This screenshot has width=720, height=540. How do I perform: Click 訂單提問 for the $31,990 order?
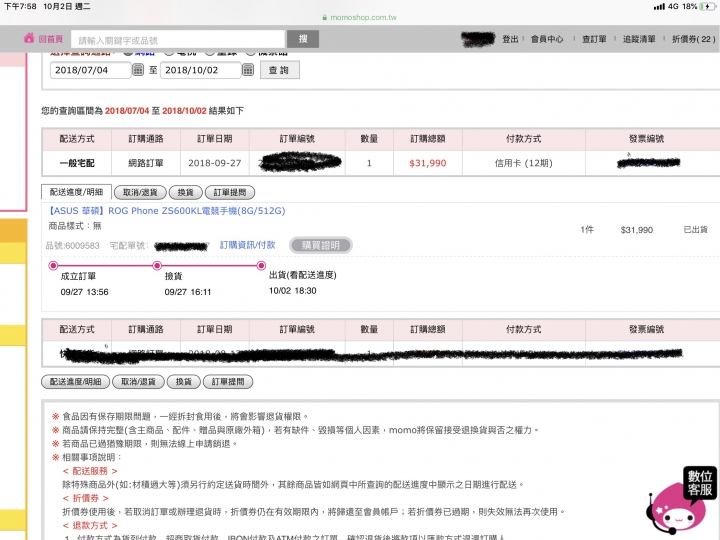pos(230,192)
